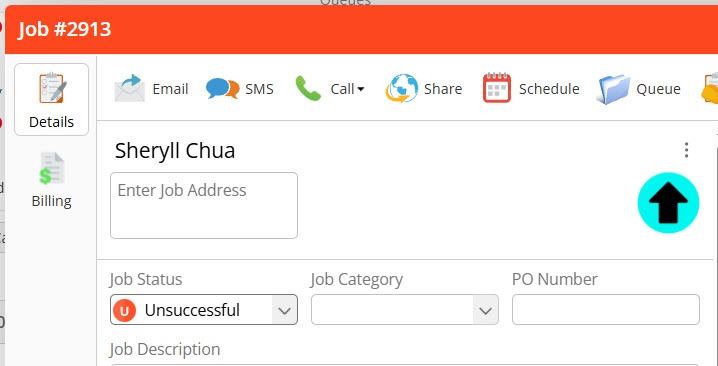Screen dimensions: 718x366
Task: Open the Schedule calendar icon
Action: coord(497,87)
